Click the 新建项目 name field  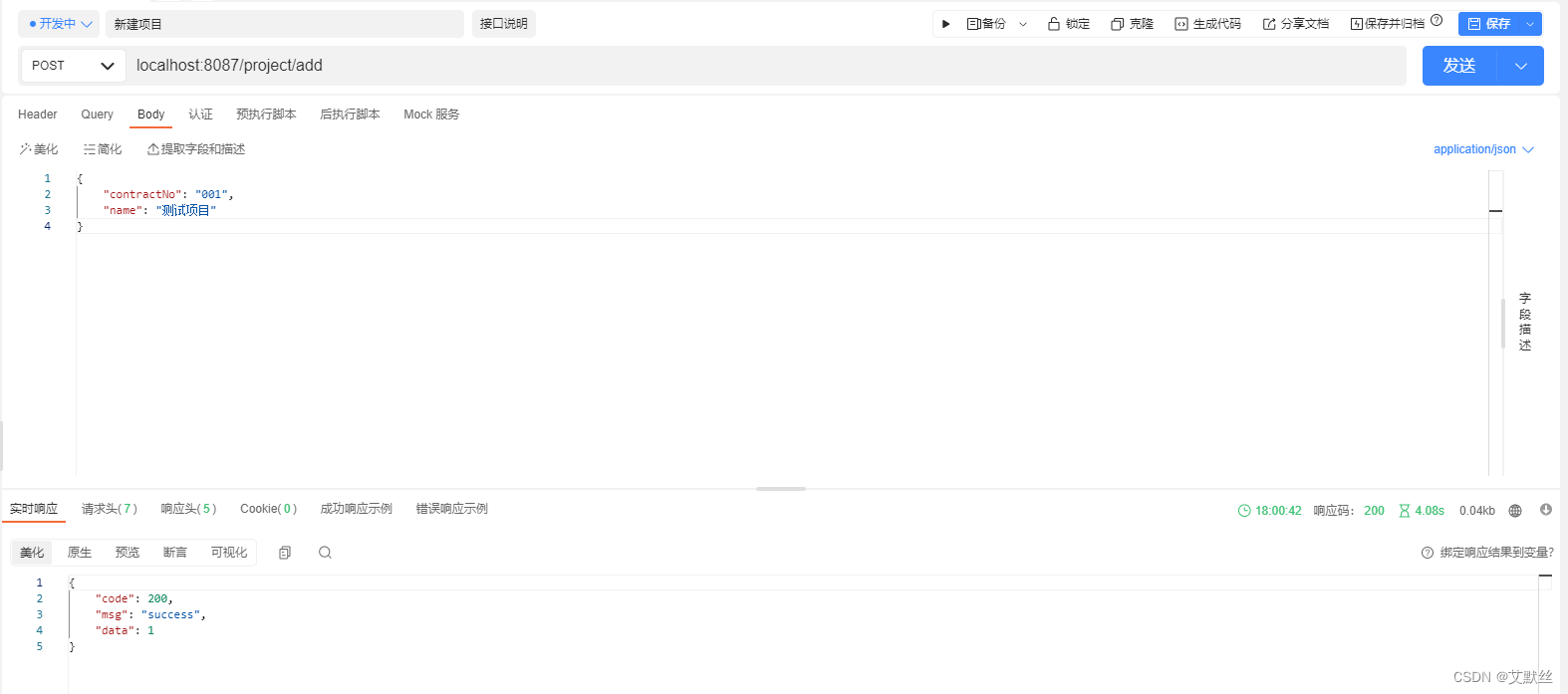tap(285, 24)
